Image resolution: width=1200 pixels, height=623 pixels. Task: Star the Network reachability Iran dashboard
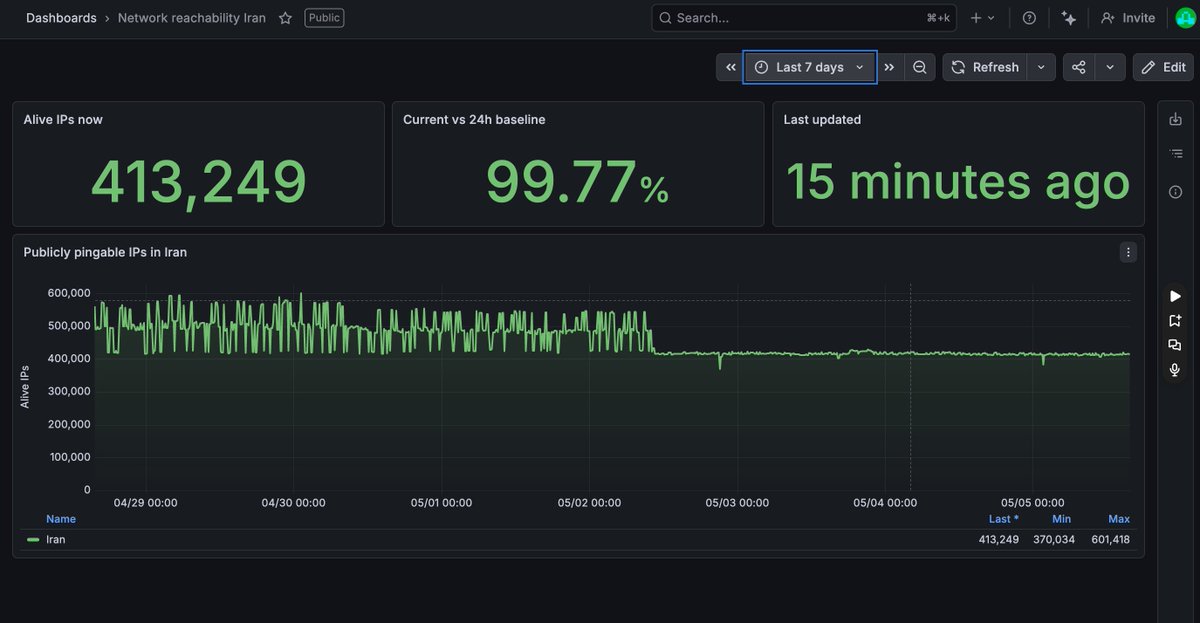coord(285,18)
